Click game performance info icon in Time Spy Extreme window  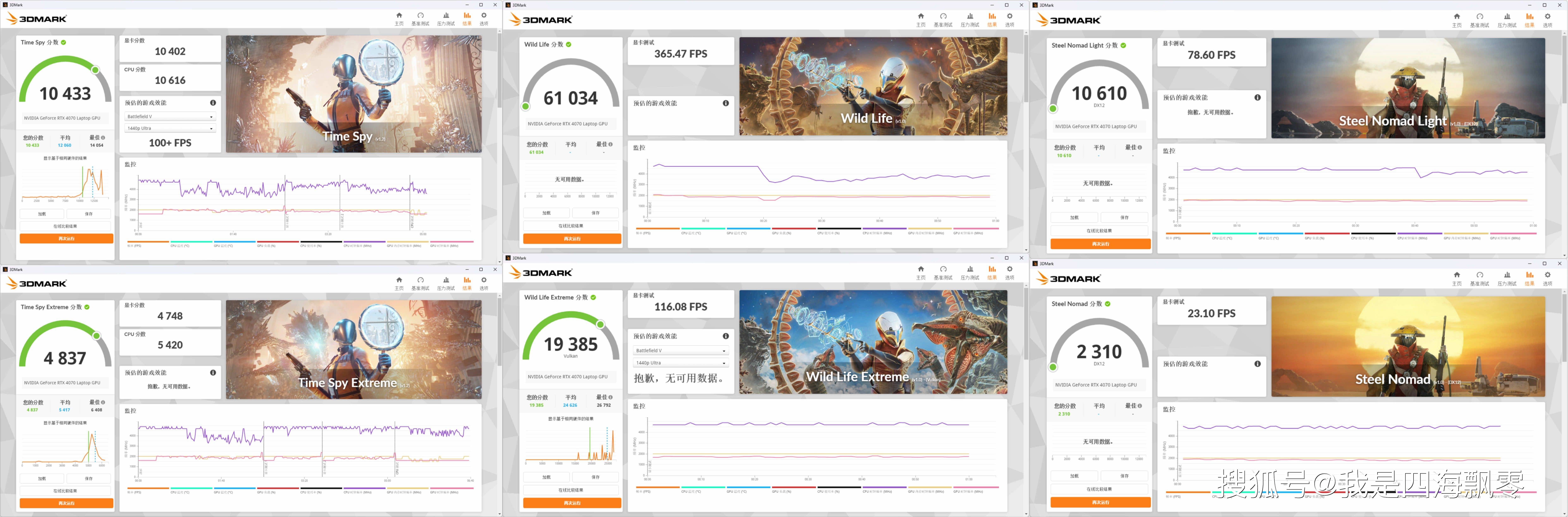coord(213,373)
